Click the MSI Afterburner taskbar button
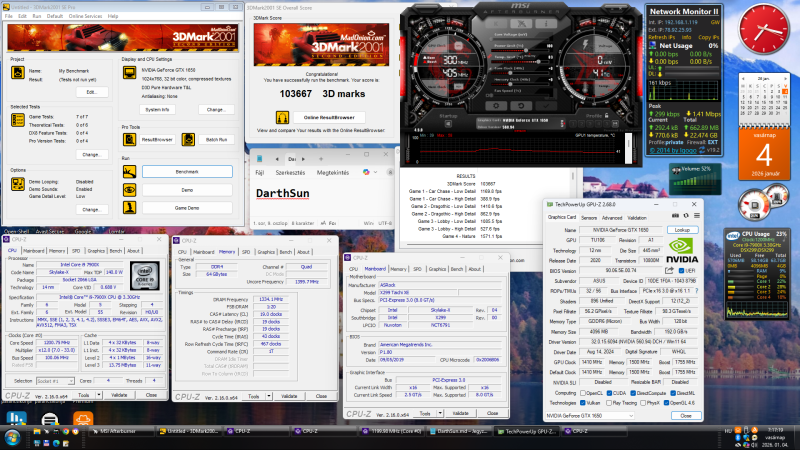Screen dimensions: 800x450 point(122,432)
